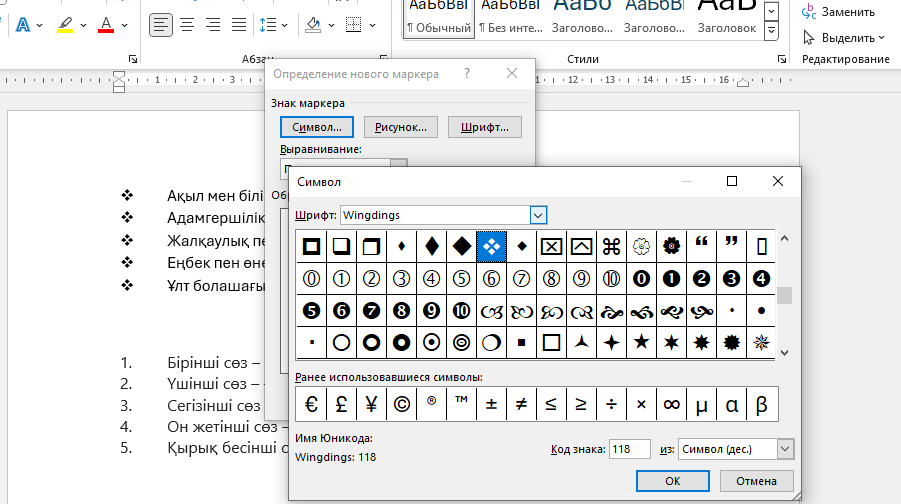Viewport: 901px width, 504px height.
Task: Select the four-diamond cluster symbol
Action: (491, 247)
